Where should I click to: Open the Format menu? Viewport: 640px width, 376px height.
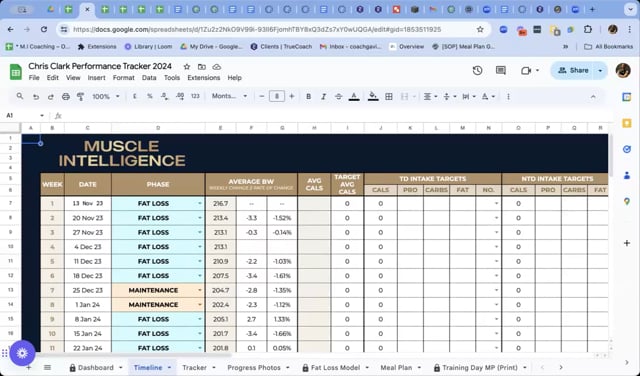124,78
